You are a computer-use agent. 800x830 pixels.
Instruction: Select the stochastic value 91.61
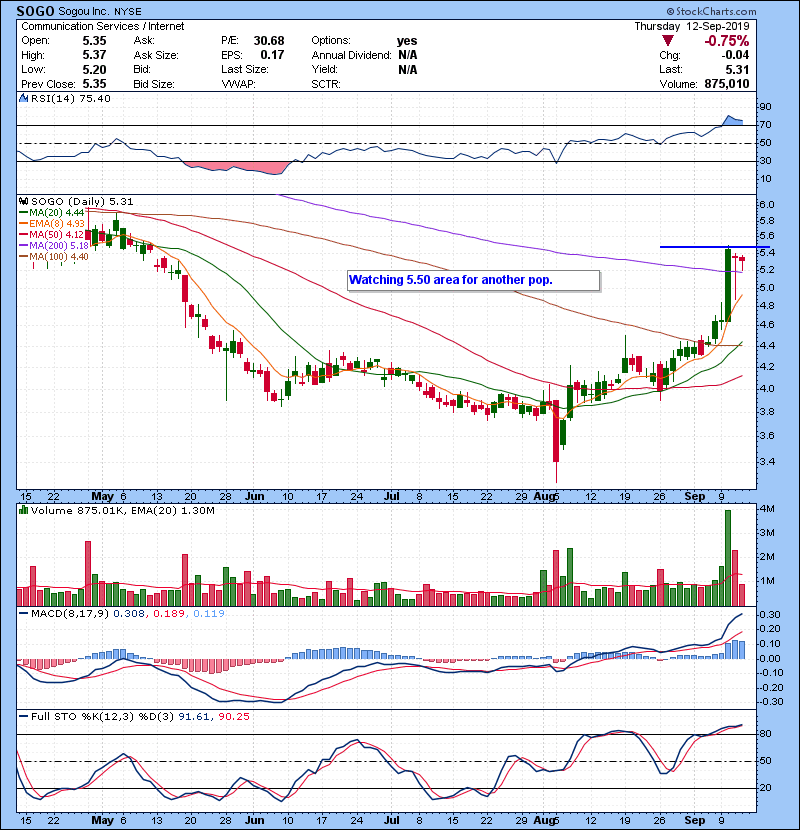point(193,717)
